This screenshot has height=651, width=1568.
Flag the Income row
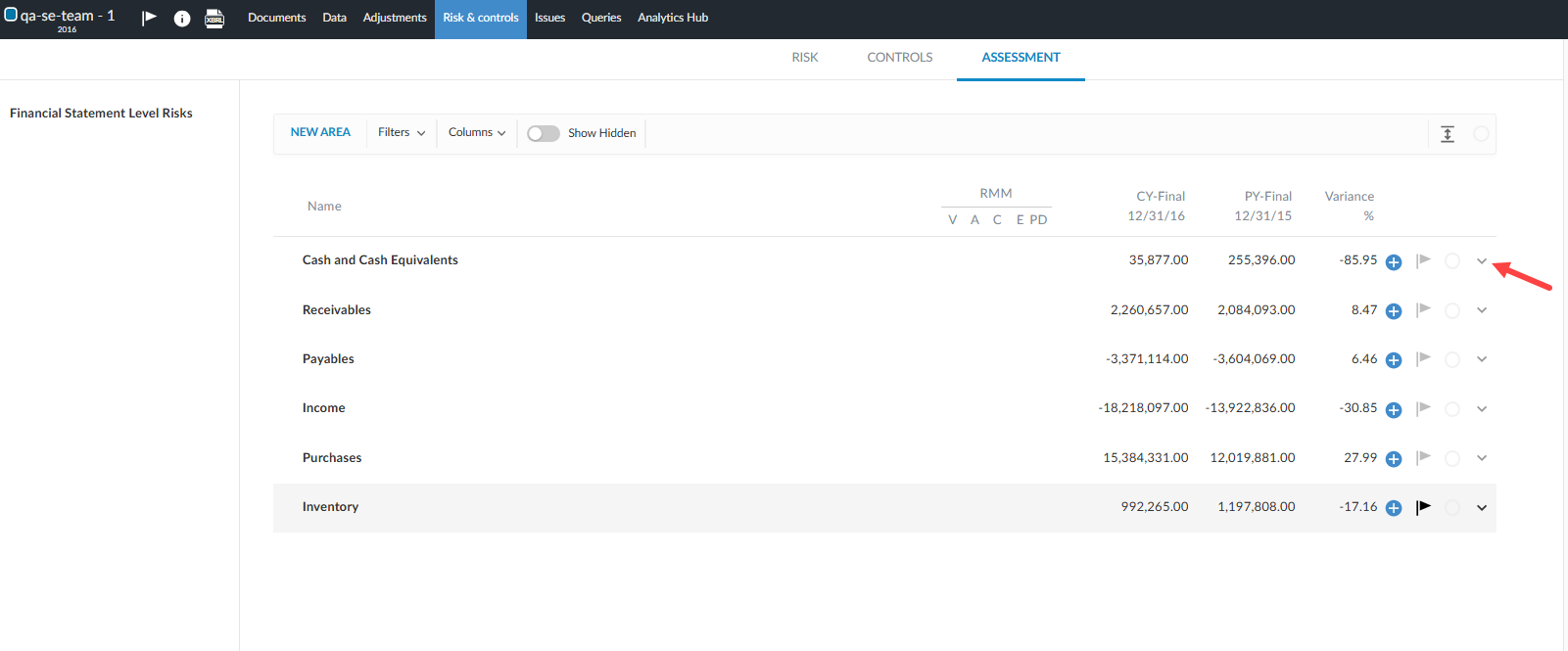point(1424,408)
